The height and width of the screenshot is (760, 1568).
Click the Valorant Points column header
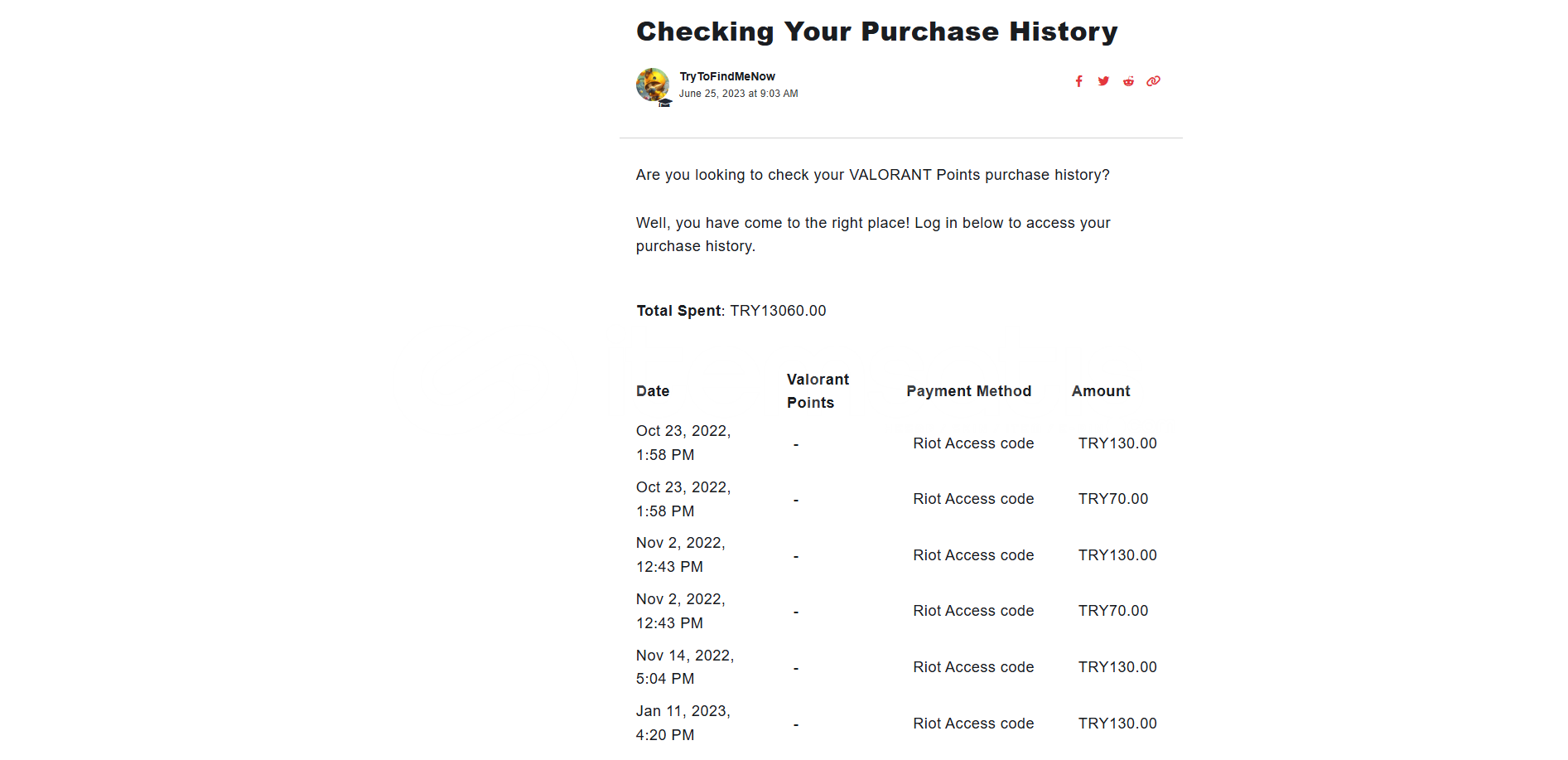coord(818,391)
